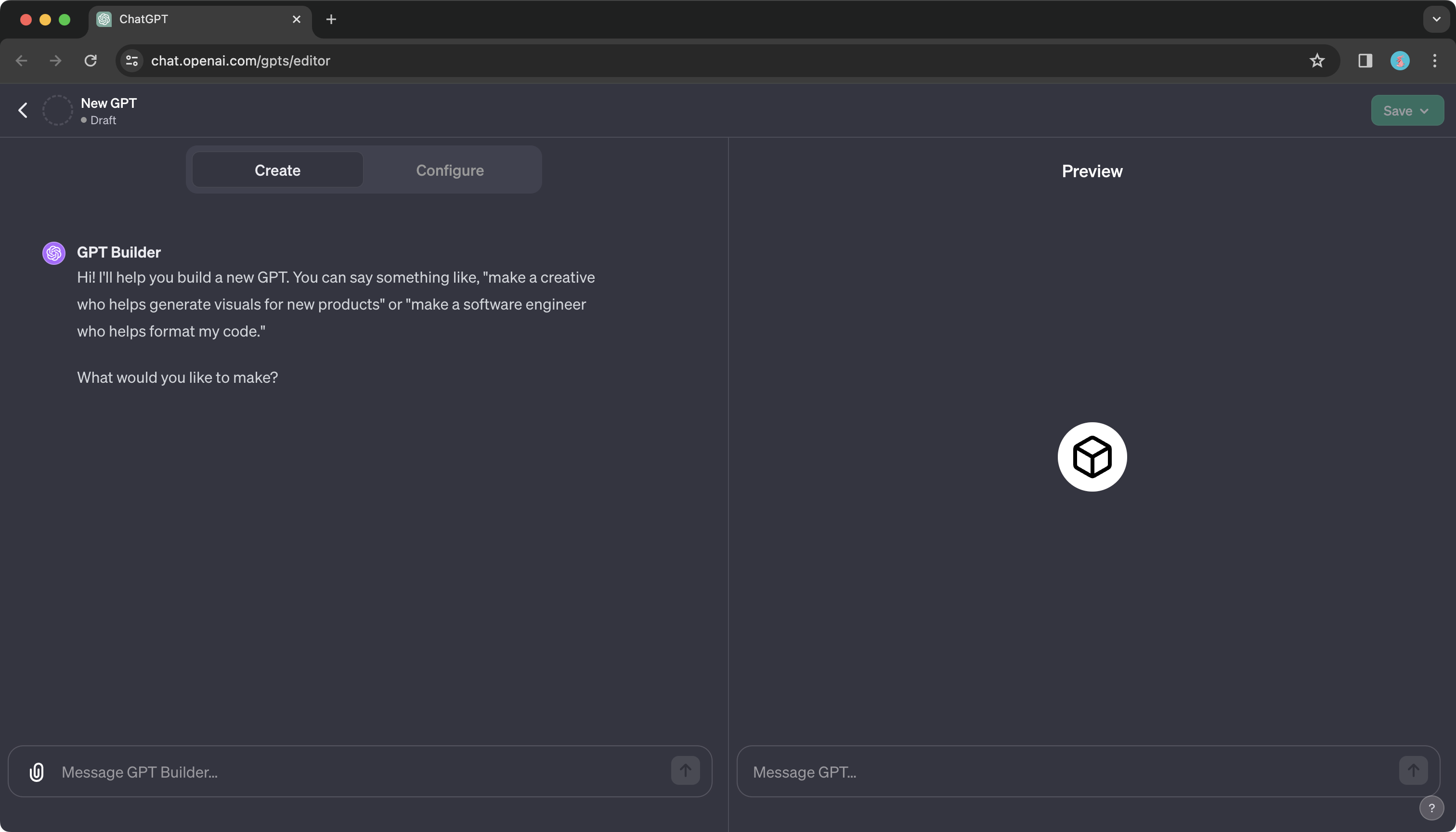Open the Chrome three-dot menu

(x=1434, y=61)
